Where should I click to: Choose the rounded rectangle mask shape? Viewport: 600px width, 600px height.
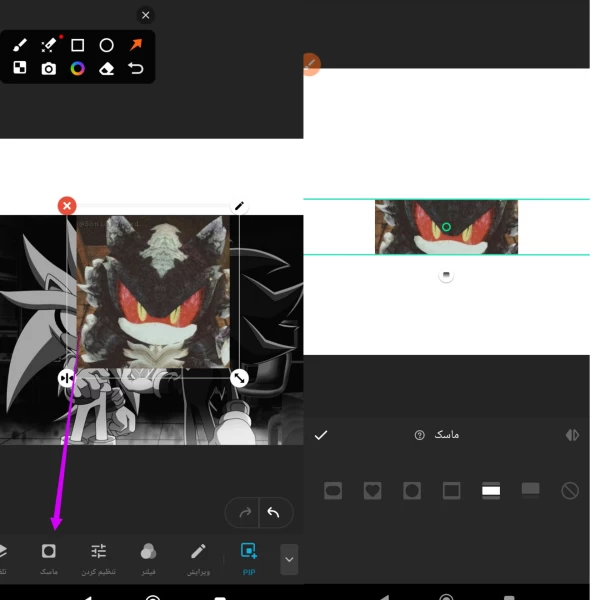coord(333,491)
